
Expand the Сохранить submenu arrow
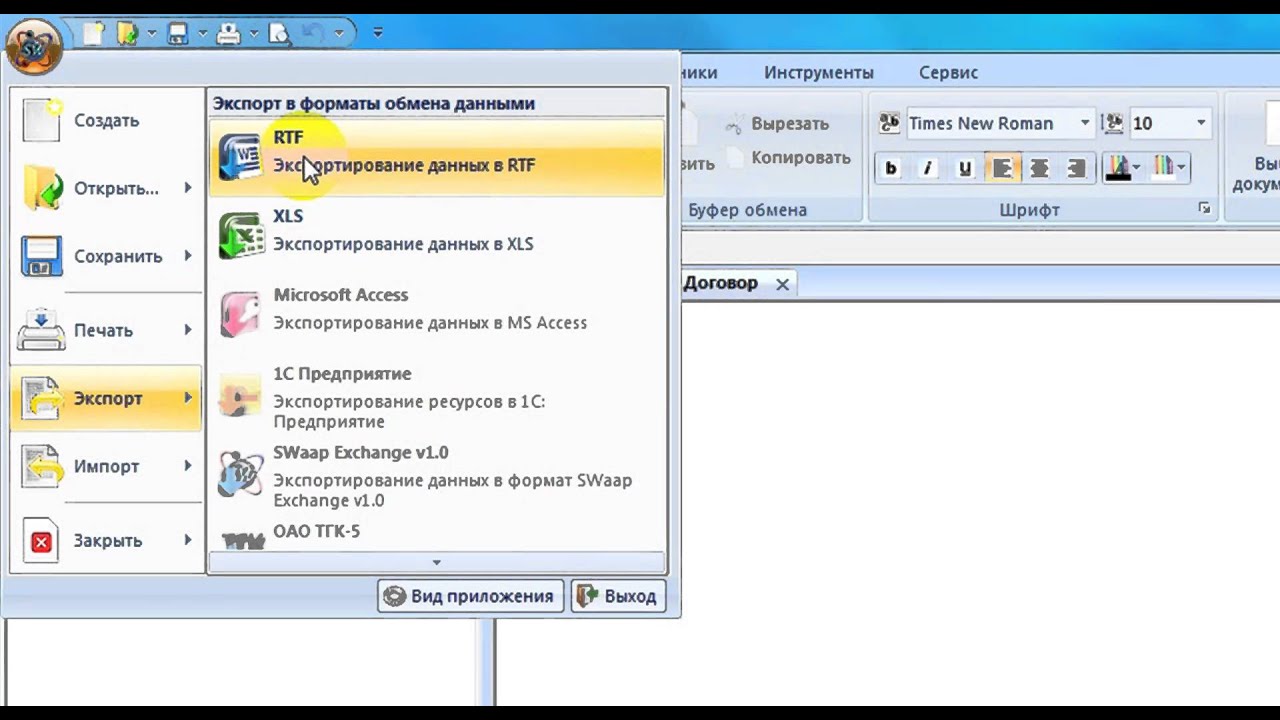pyautogui.click(x=188, y=256)
